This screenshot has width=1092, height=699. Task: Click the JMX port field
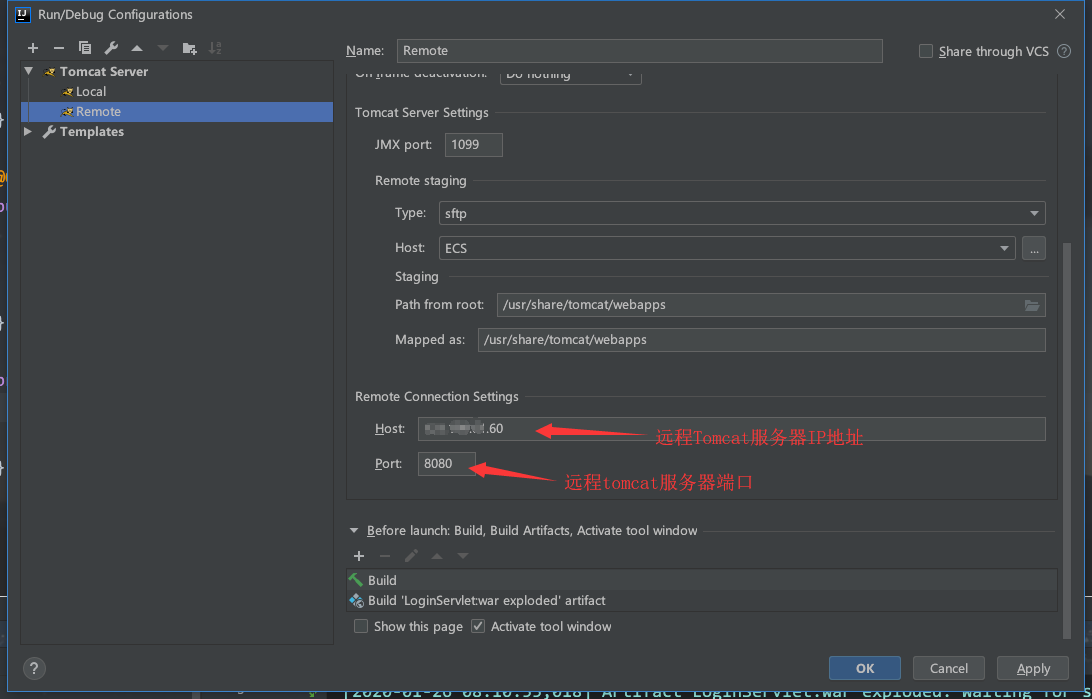point(474,145)
